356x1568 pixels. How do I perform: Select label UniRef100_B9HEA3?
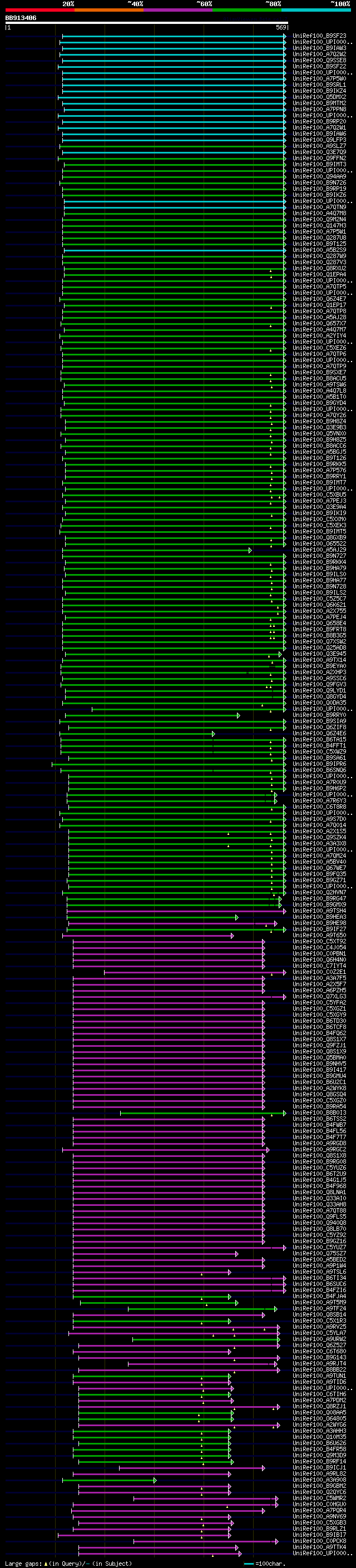pyautogui.click(x=319, y=917)
